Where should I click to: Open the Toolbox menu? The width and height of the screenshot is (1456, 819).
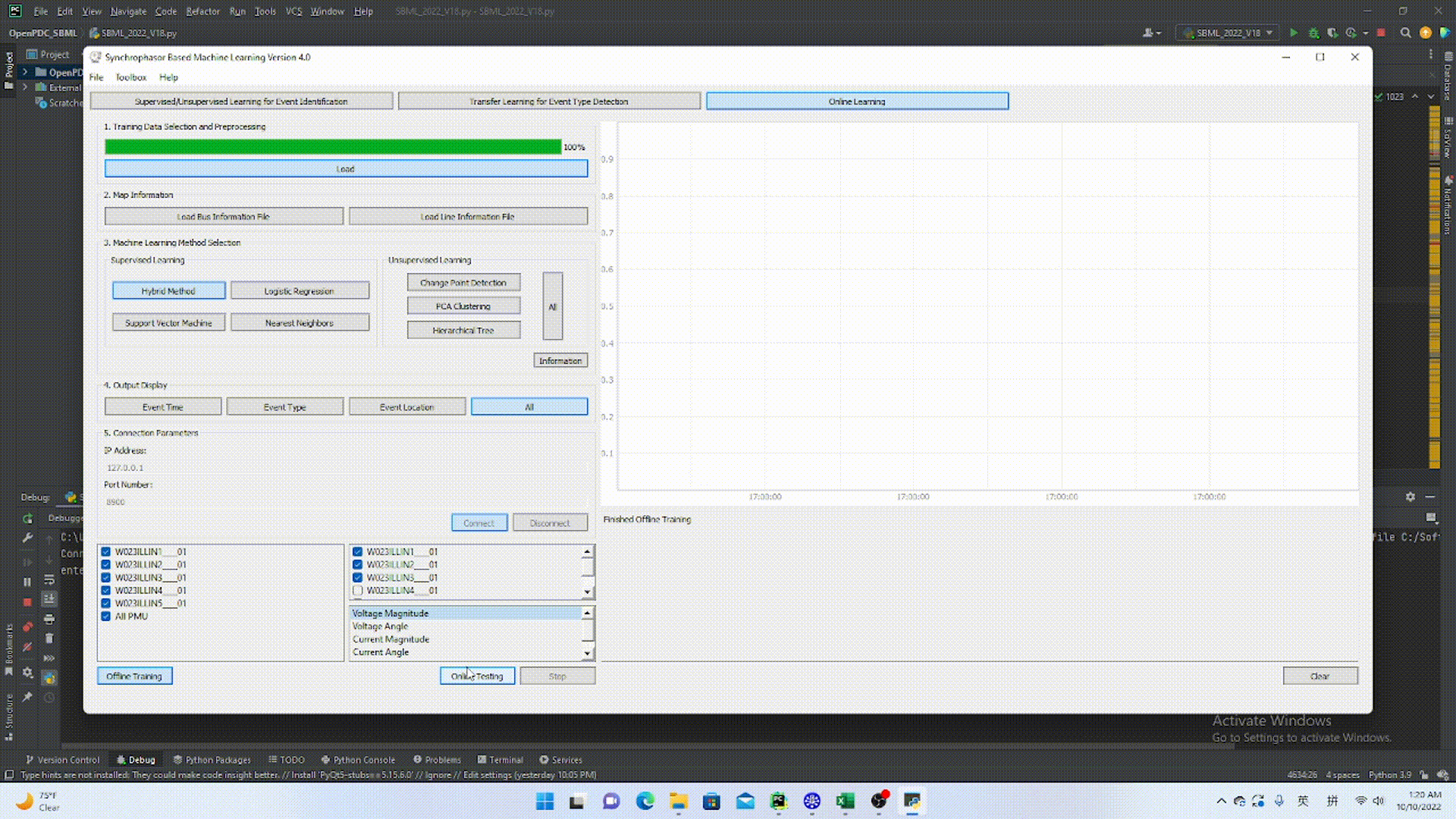[x=130, y=77]
